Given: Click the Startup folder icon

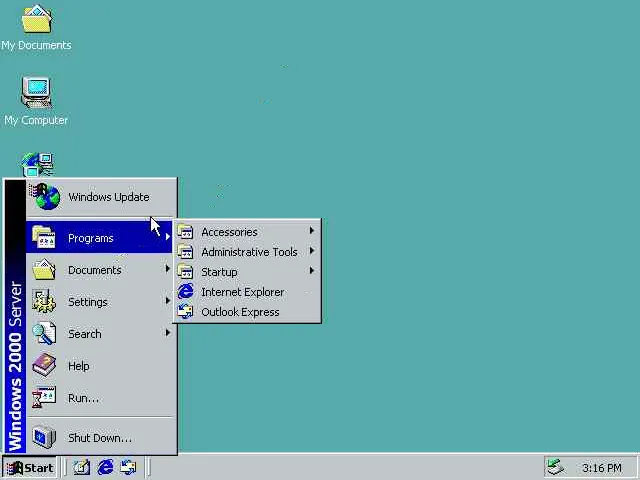Looking at the screenshot, I should [x=185, y=272].
